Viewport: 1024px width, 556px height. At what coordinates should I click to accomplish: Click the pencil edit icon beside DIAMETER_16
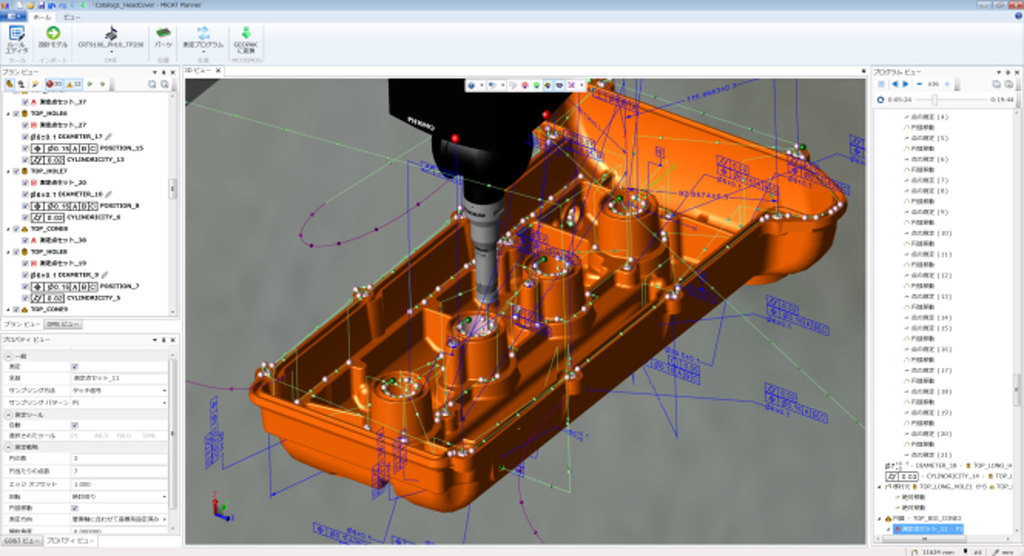click(108, 194)
